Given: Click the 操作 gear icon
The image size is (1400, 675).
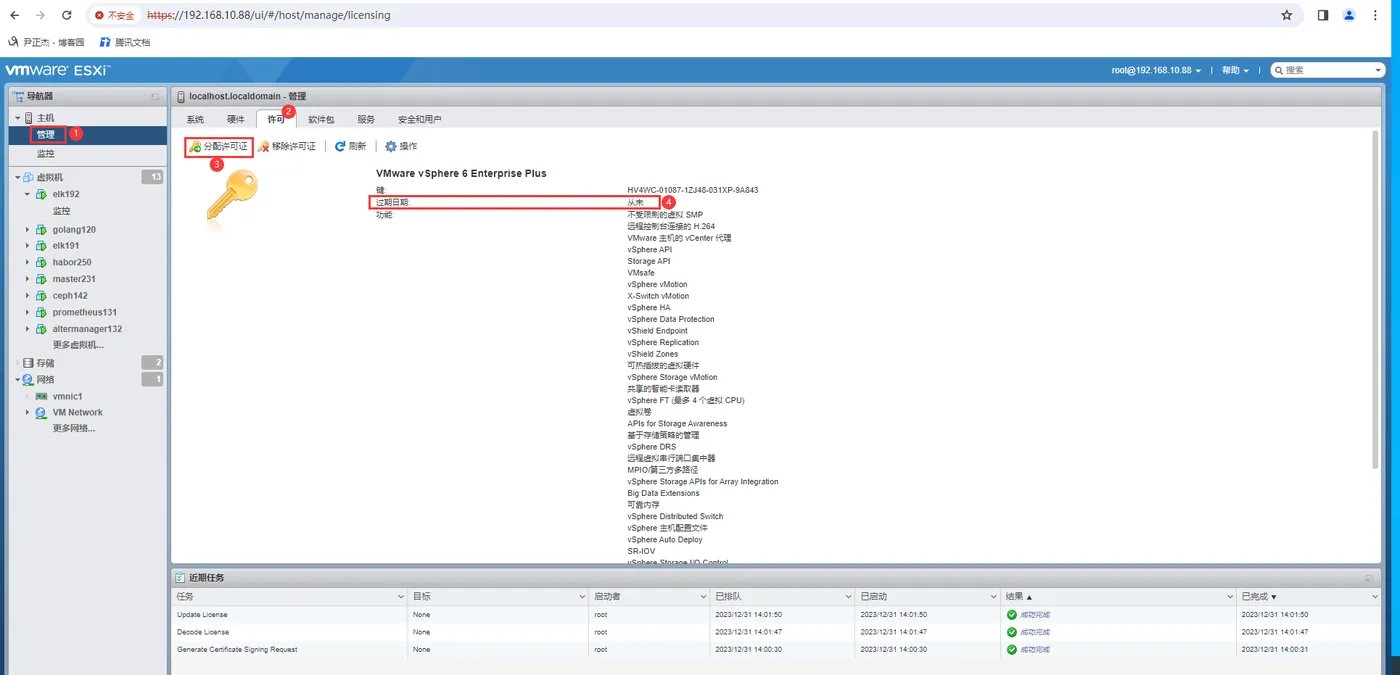Looking at the screenshot, I should coord(391,146).
